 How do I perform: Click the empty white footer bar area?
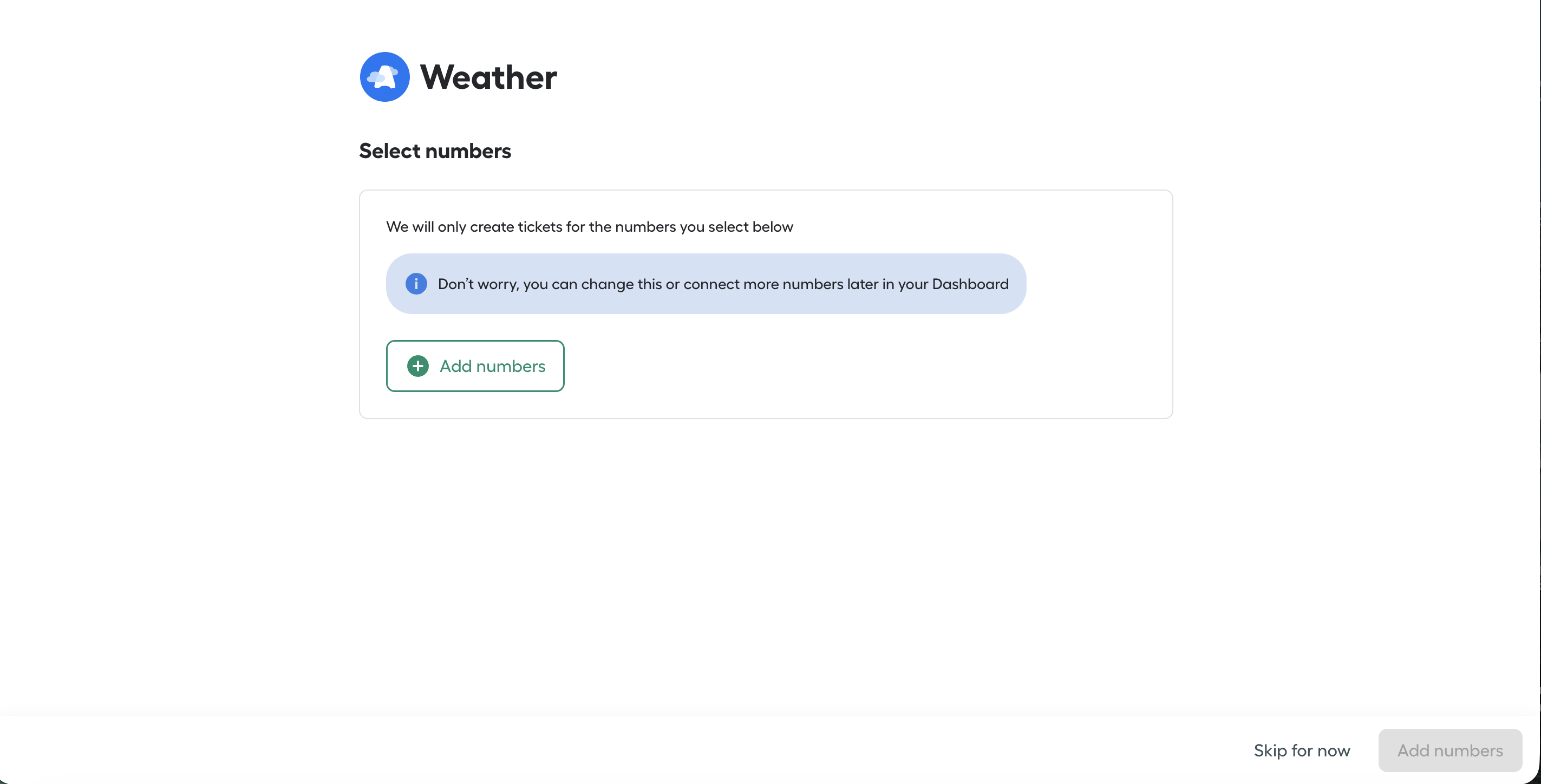click(x=598, y=750)
